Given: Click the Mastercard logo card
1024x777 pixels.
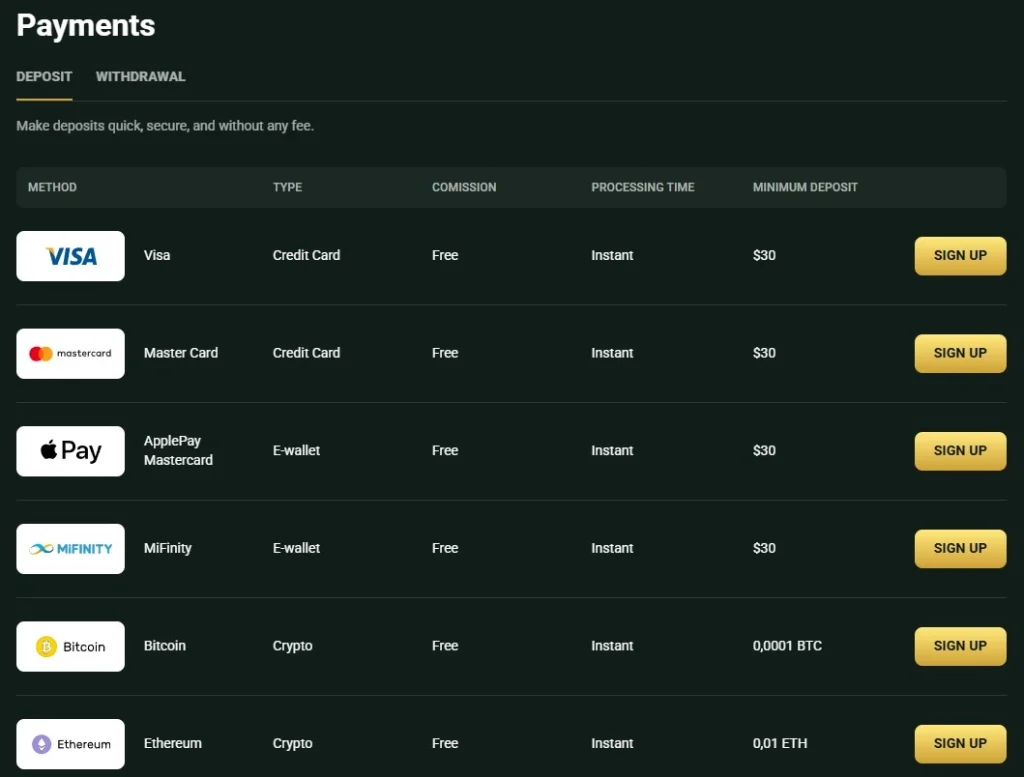Looking at the screenshot, I should pyautogui.click(x=71, y=353).
